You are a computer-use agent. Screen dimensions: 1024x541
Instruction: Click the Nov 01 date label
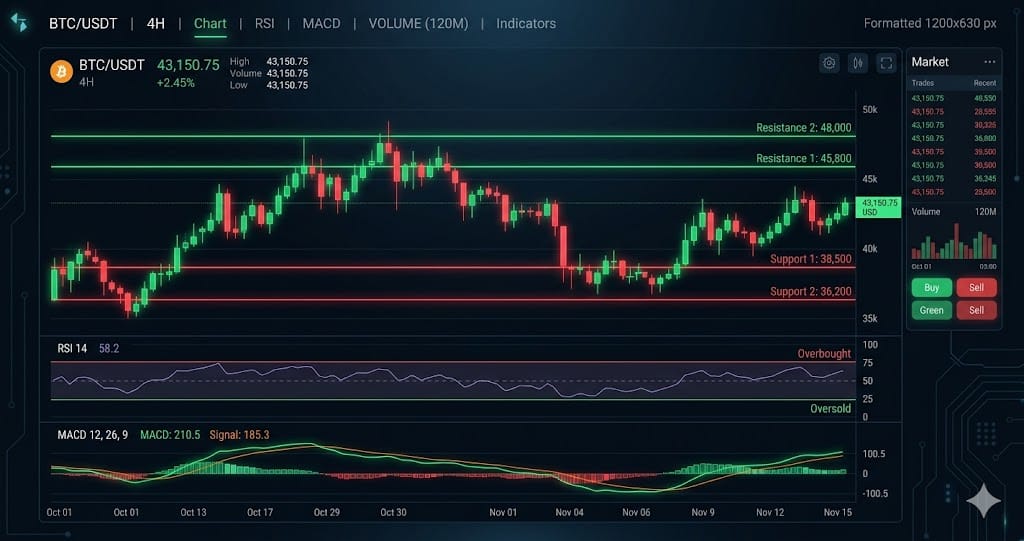503,512
